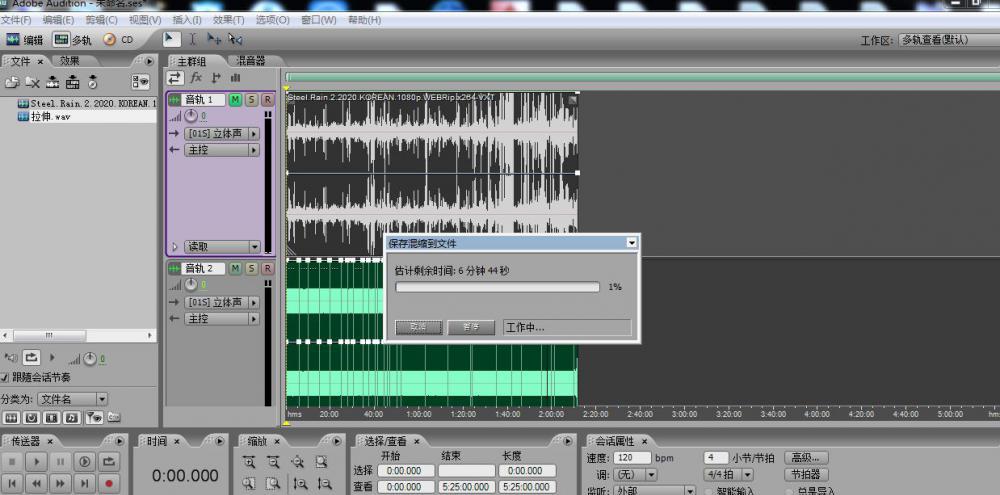
Task: Show the EQ controls in Main panel
Action: (235, 78)
